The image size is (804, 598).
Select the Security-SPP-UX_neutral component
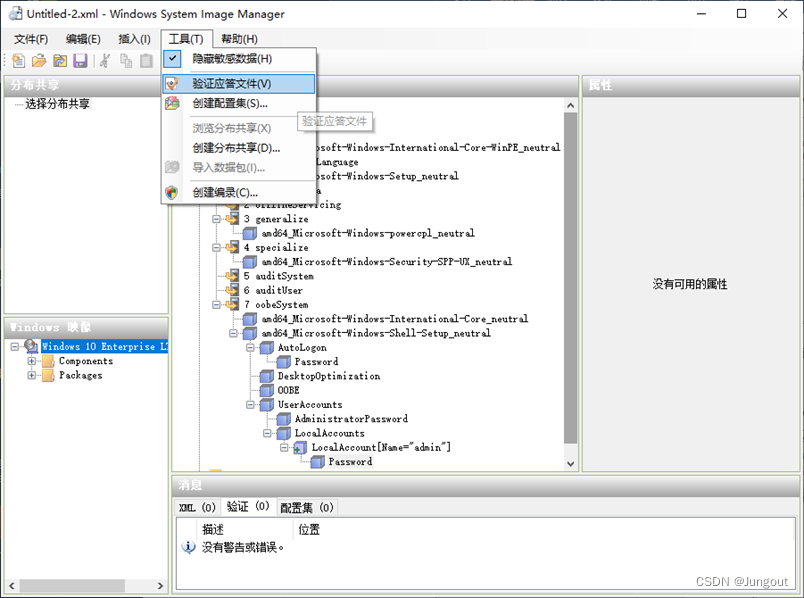click(x=387, y=262)
